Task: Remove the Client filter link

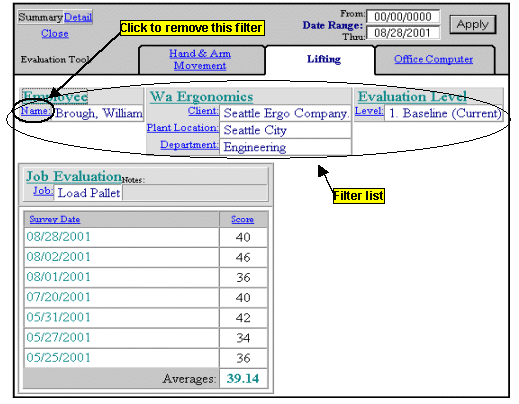Action: pos(203,111)
